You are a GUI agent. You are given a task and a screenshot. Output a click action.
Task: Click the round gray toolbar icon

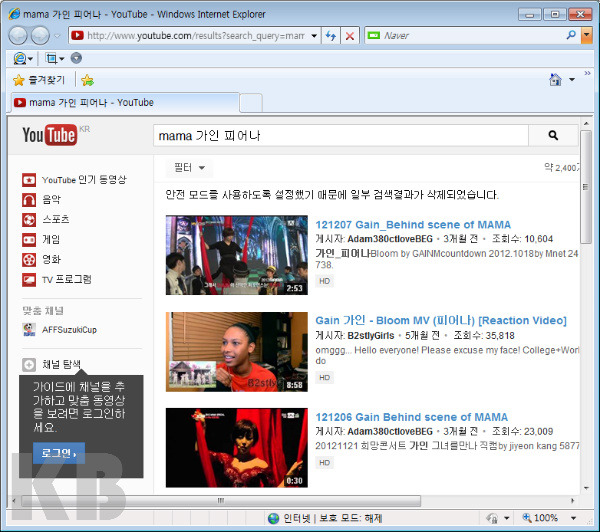point(76,58)
